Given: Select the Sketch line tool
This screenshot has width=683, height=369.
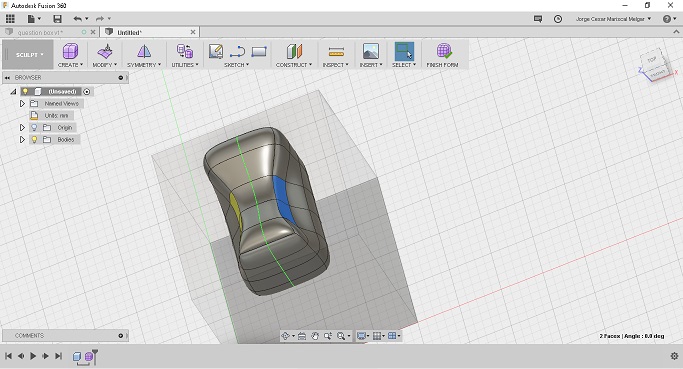Looking at the screenshot, I should click(237, 52).
